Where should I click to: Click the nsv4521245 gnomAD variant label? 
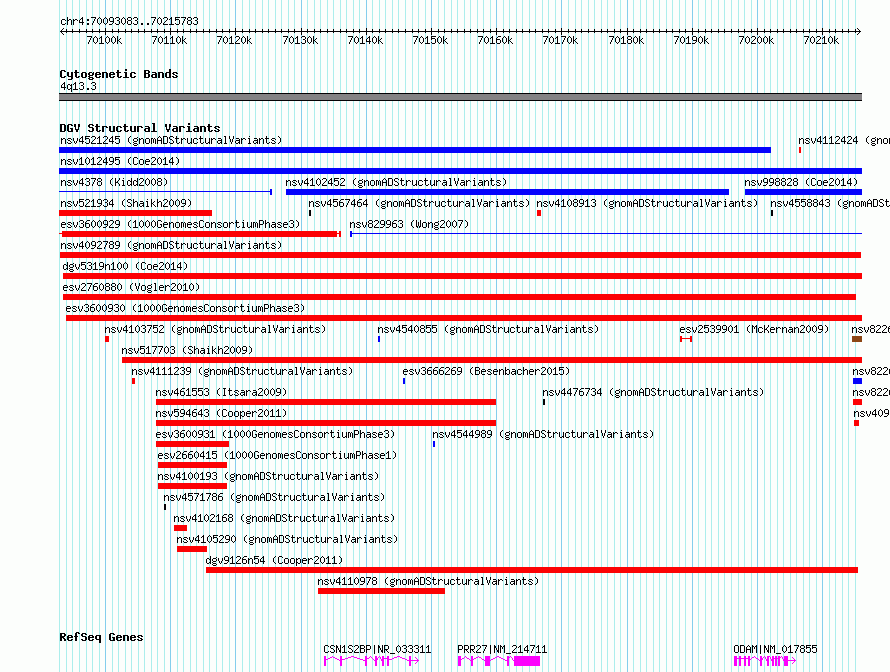point(171,140)
